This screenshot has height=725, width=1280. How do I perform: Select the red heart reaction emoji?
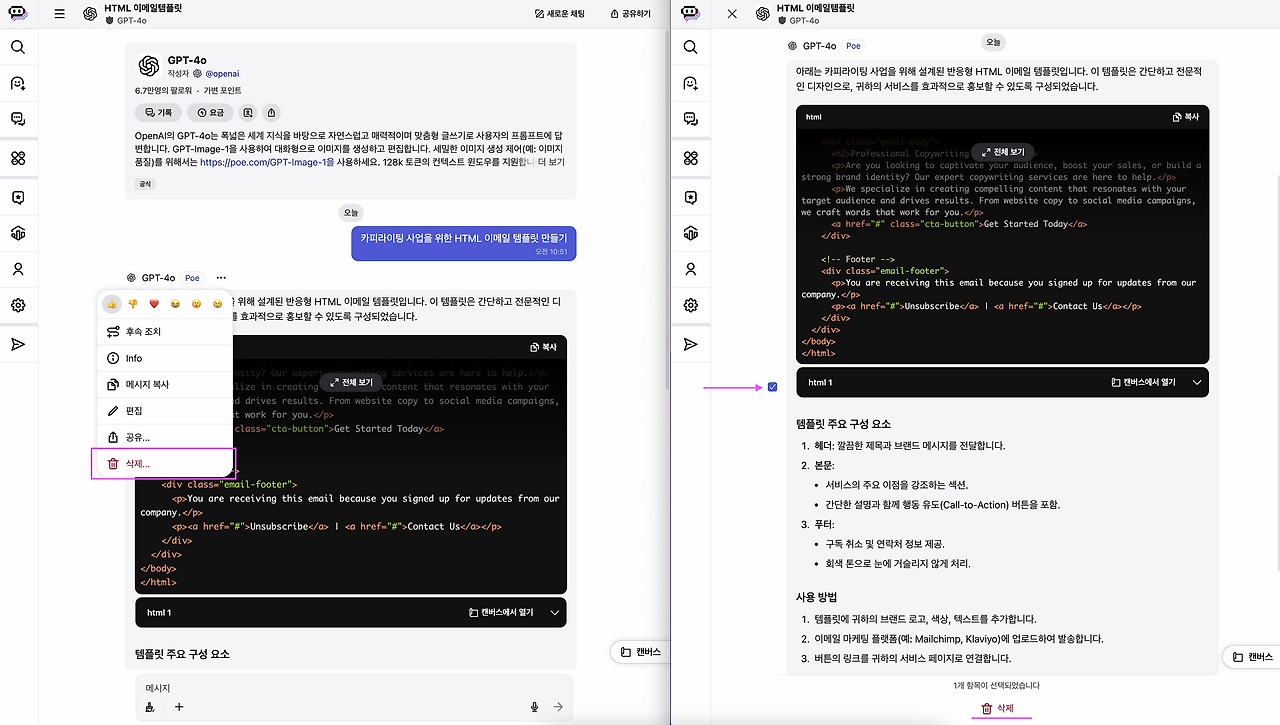pos(154,303)
